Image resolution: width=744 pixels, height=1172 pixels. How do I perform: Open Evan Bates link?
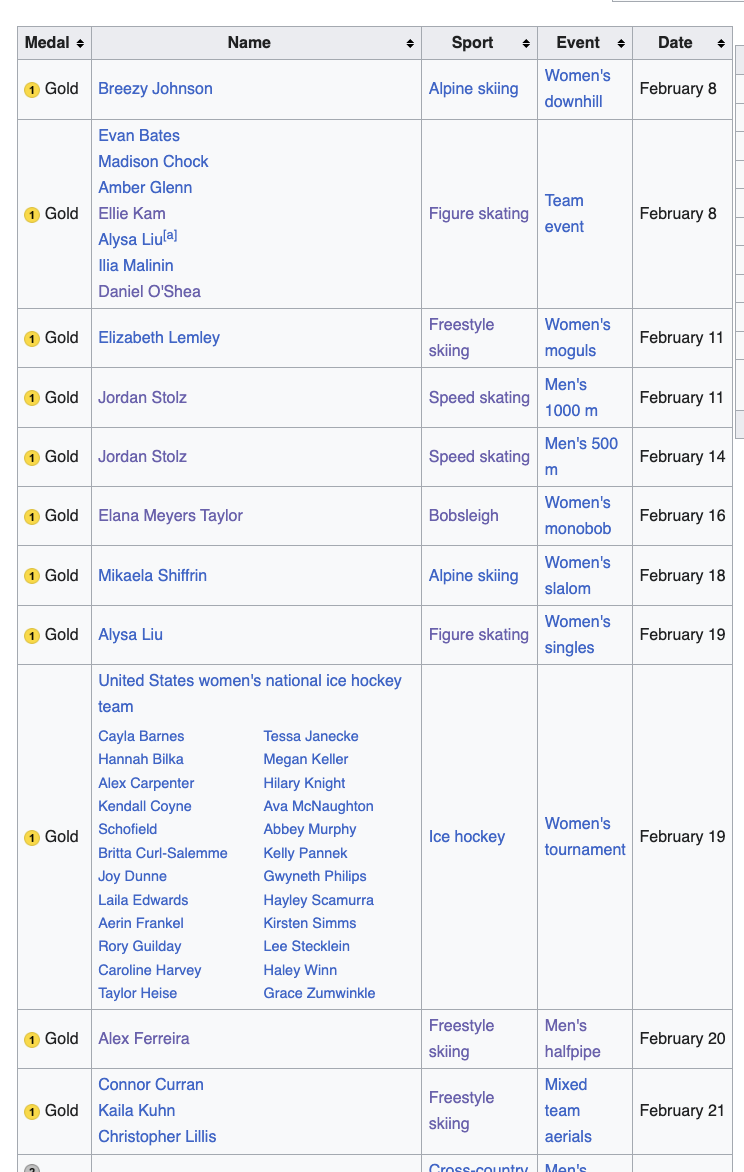[139, 136]
